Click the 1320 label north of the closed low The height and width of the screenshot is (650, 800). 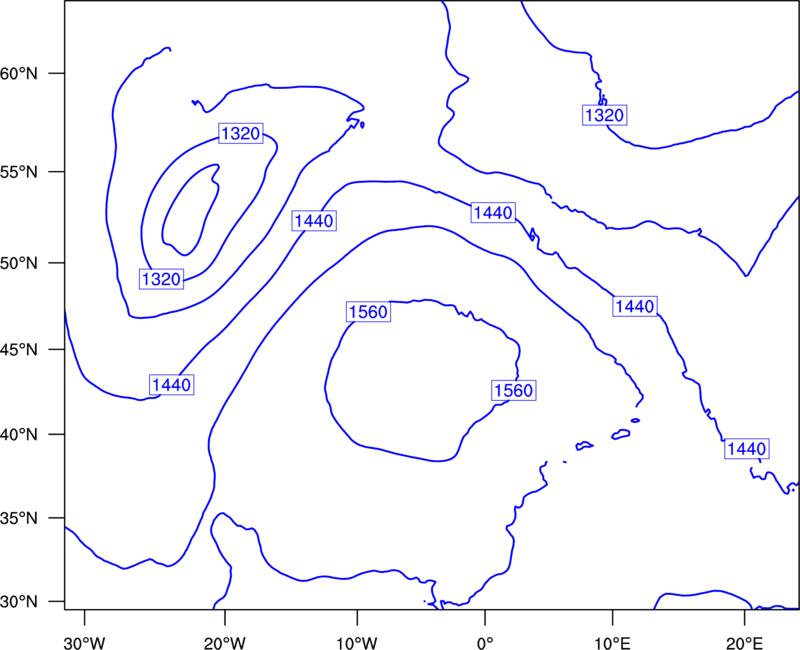click(241, 134)
